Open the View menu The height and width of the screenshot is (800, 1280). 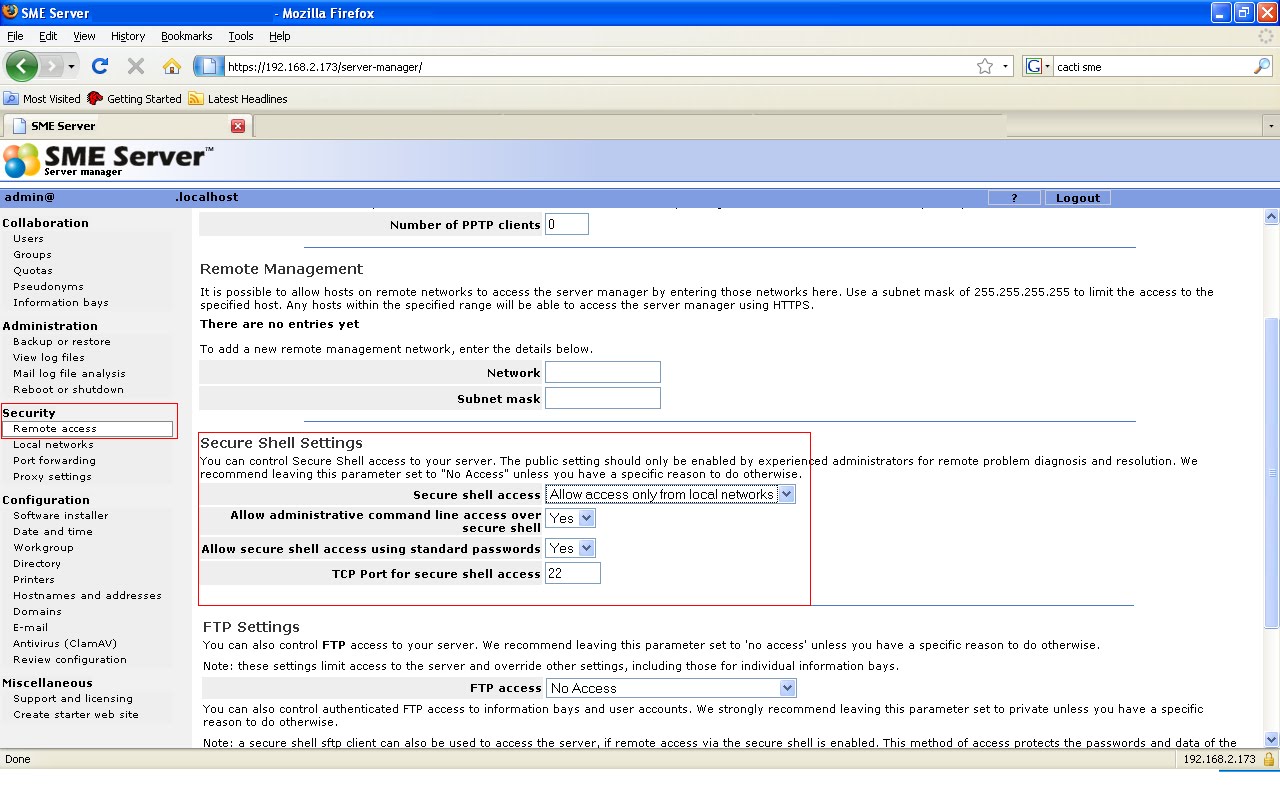click(84, 36)
